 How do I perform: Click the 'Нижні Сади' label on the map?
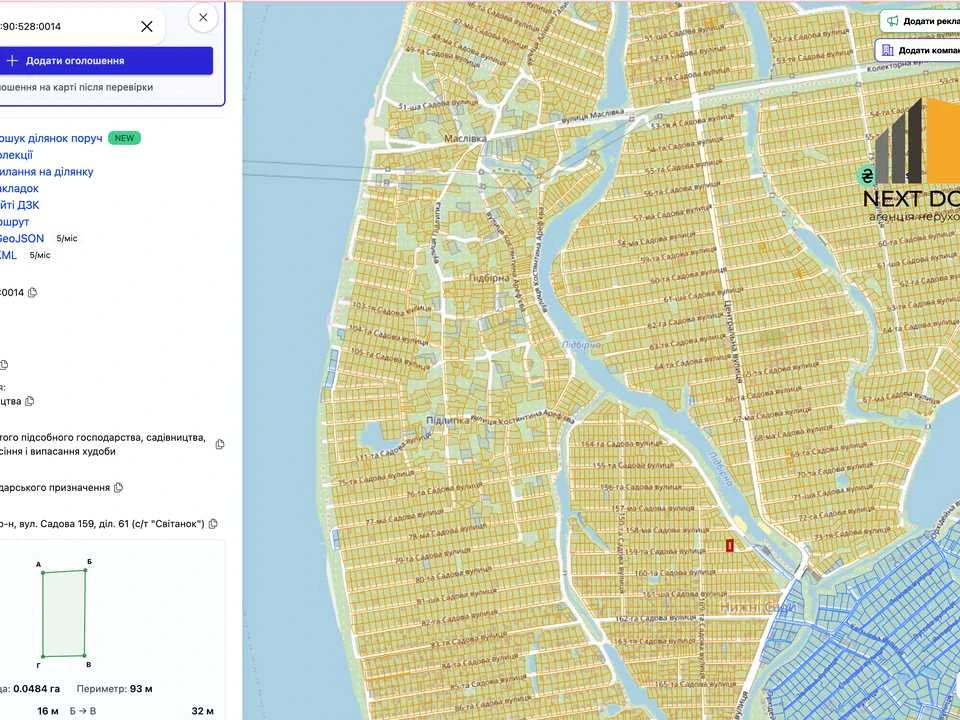pyautogui.click(x=759, y=607)
